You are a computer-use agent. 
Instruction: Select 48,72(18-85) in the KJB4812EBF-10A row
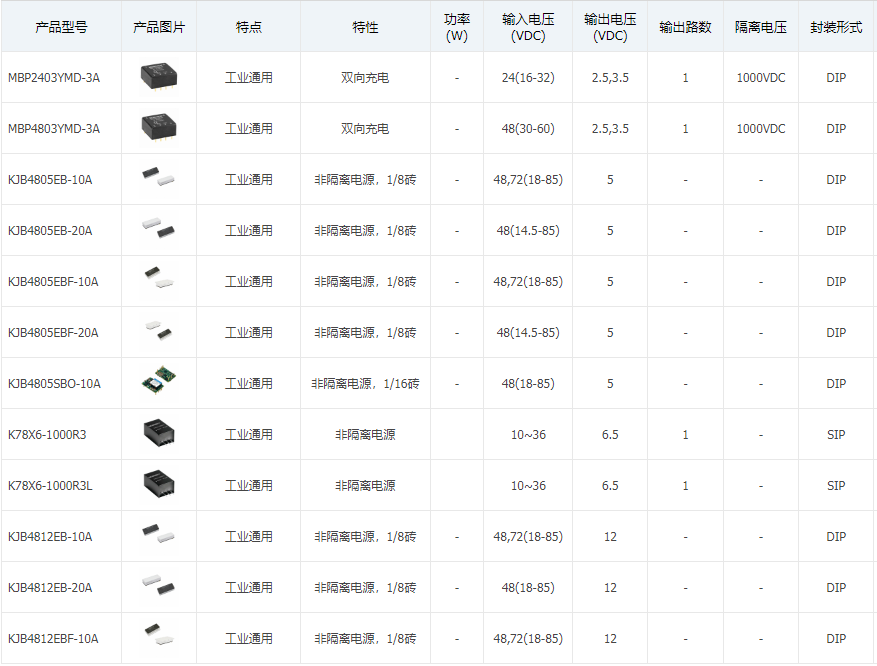coord(528,639)
